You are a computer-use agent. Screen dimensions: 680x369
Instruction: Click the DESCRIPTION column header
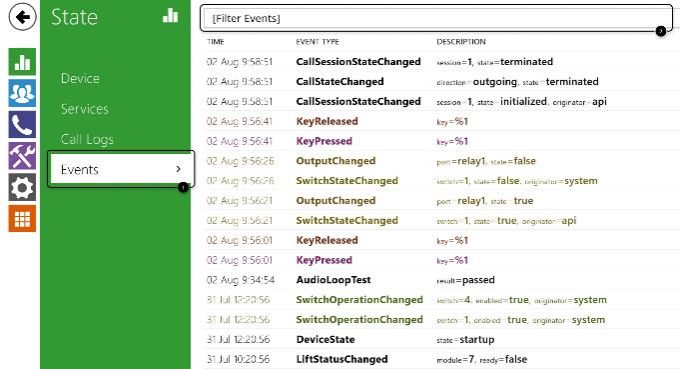[461, 42]
